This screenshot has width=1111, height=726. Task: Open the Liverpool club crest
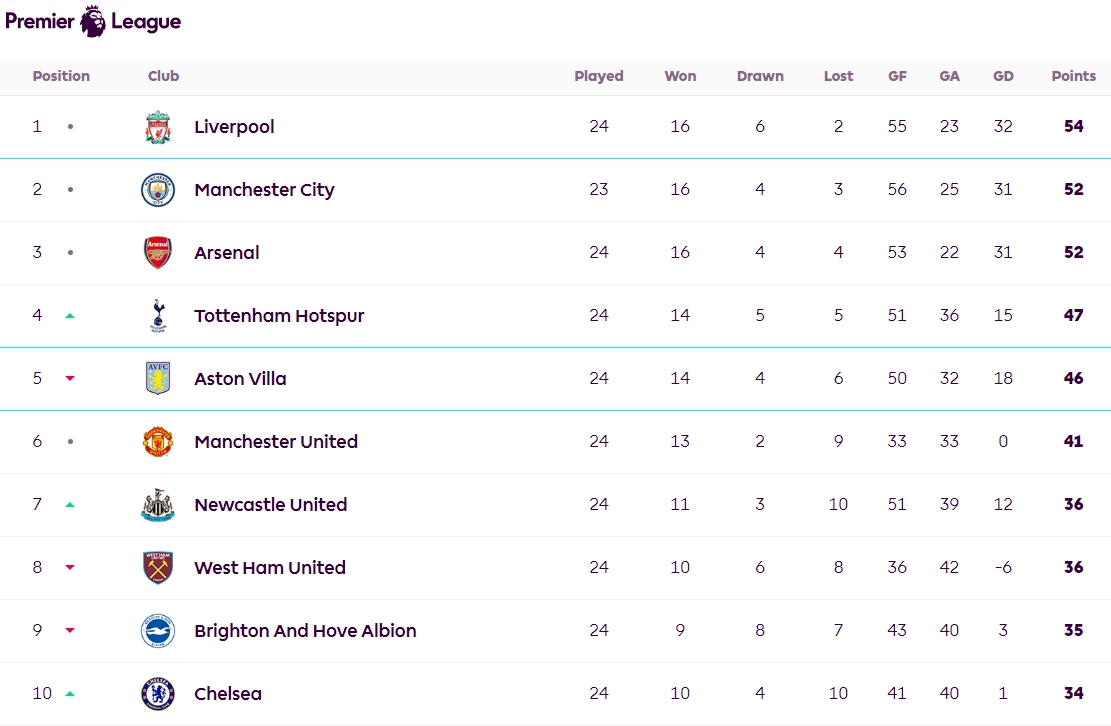coord(158,127)
